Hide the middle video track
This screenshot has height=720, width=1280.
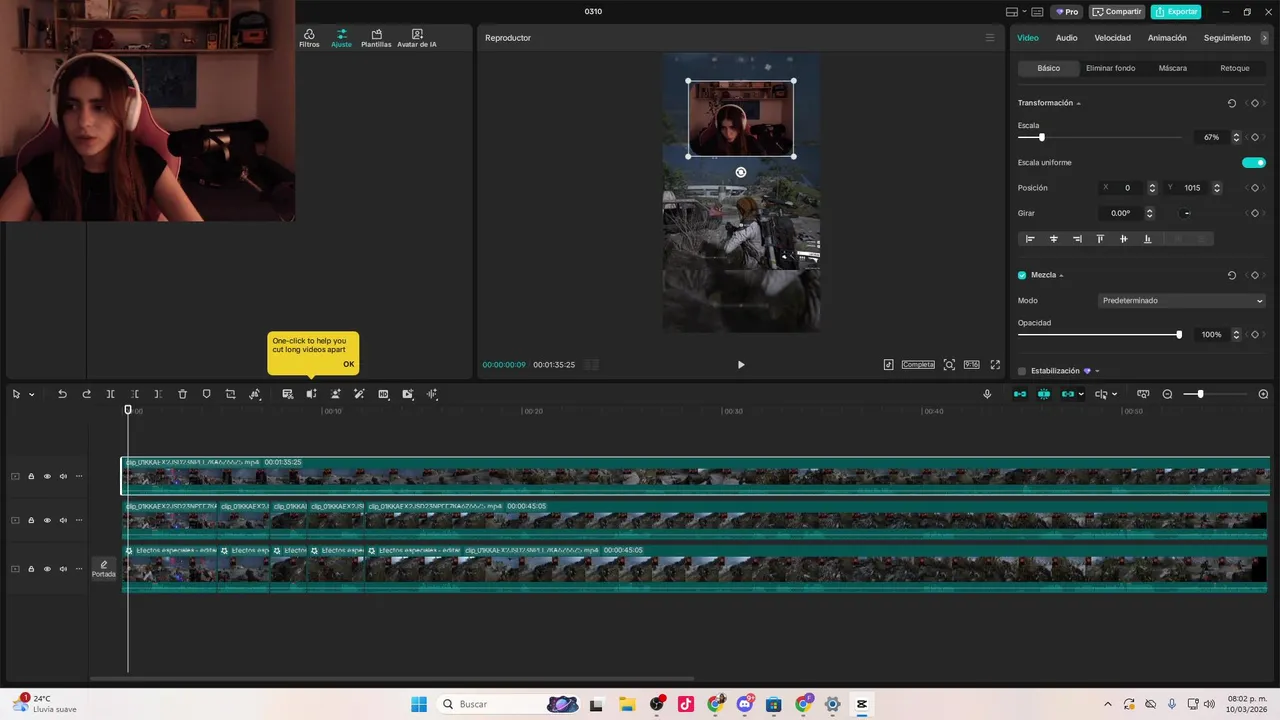[x=47, y=520]
